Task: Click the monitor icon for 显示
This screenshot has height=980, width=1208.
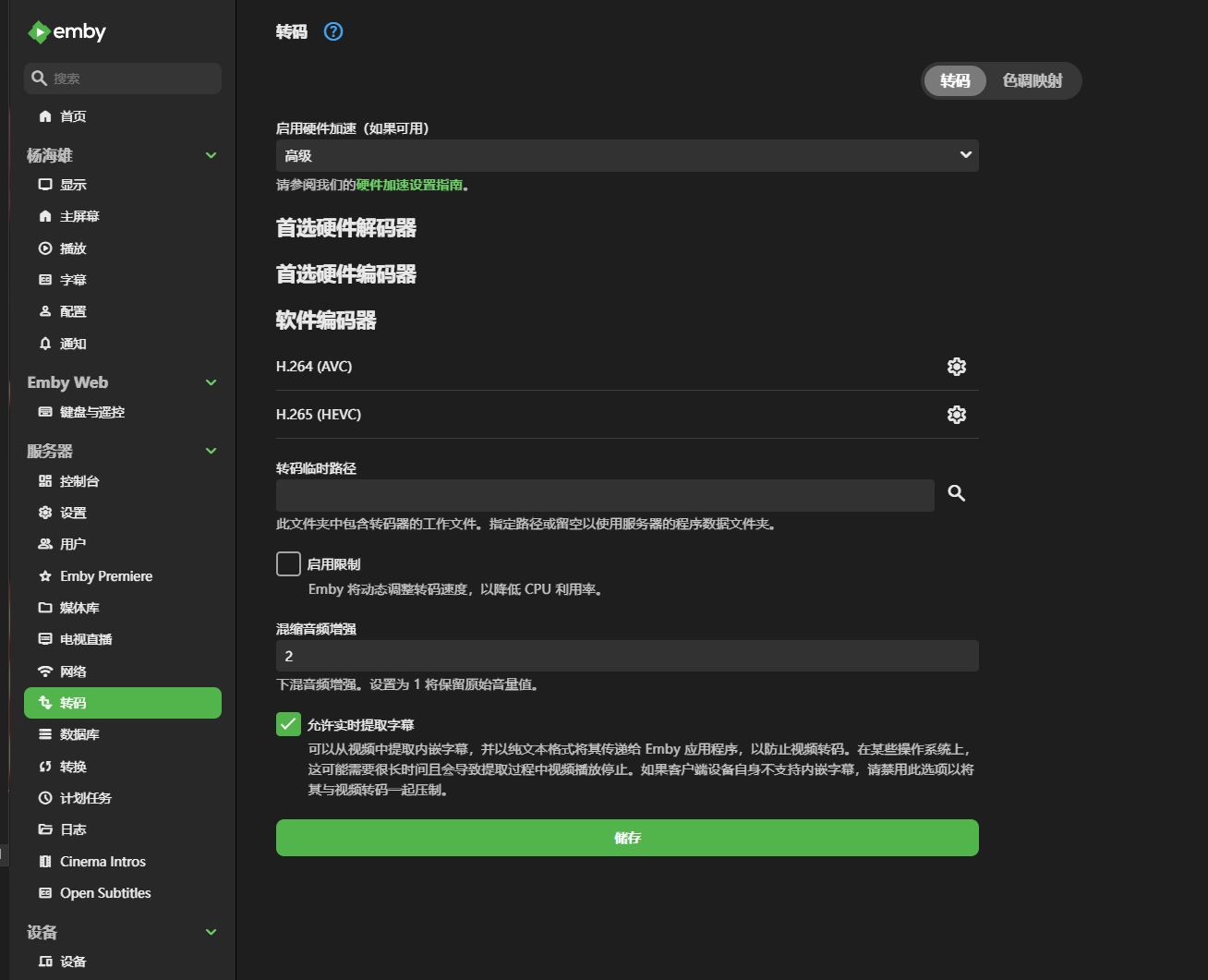Action: pyautogui.click(x=45, y=185)
